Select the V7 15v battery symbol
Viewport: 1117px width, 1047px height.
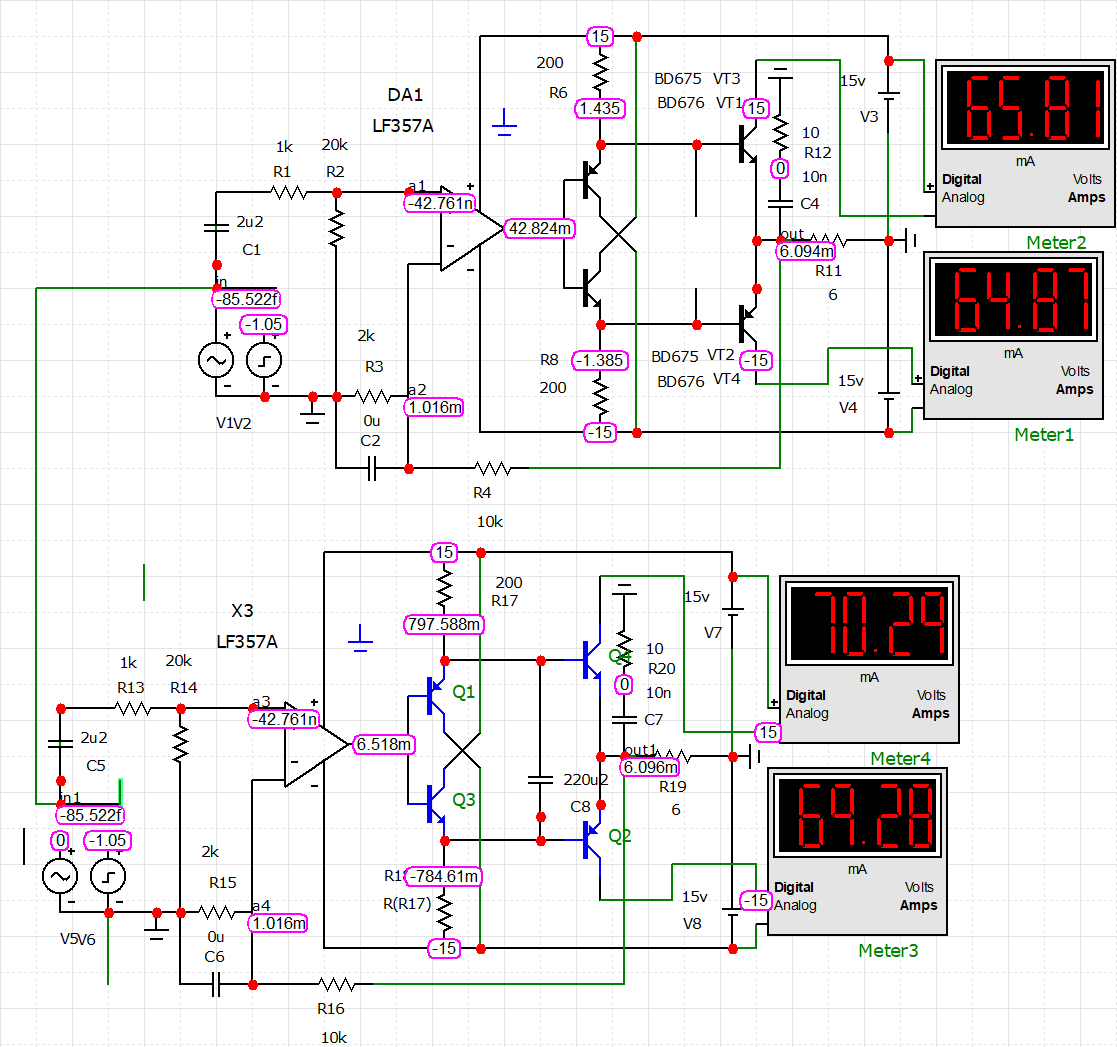tap(733, 611)
